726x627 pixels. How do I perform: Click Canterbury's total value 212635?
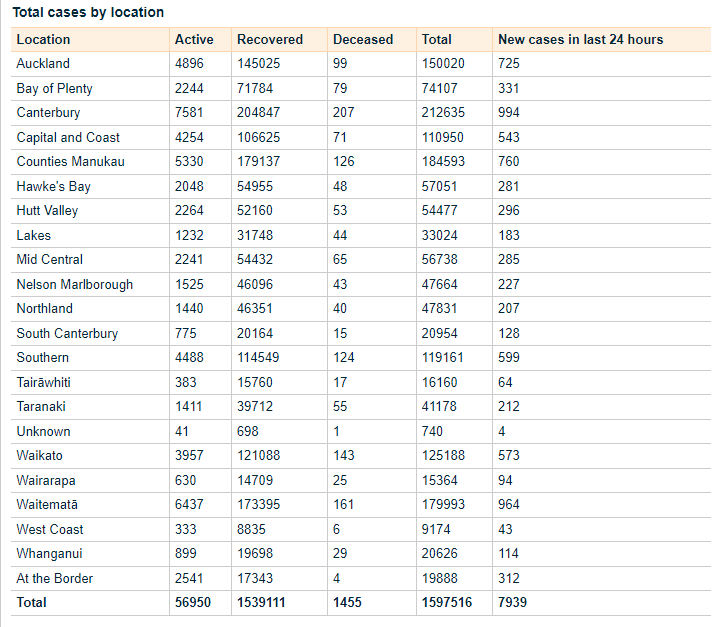(x=444, y=113)
